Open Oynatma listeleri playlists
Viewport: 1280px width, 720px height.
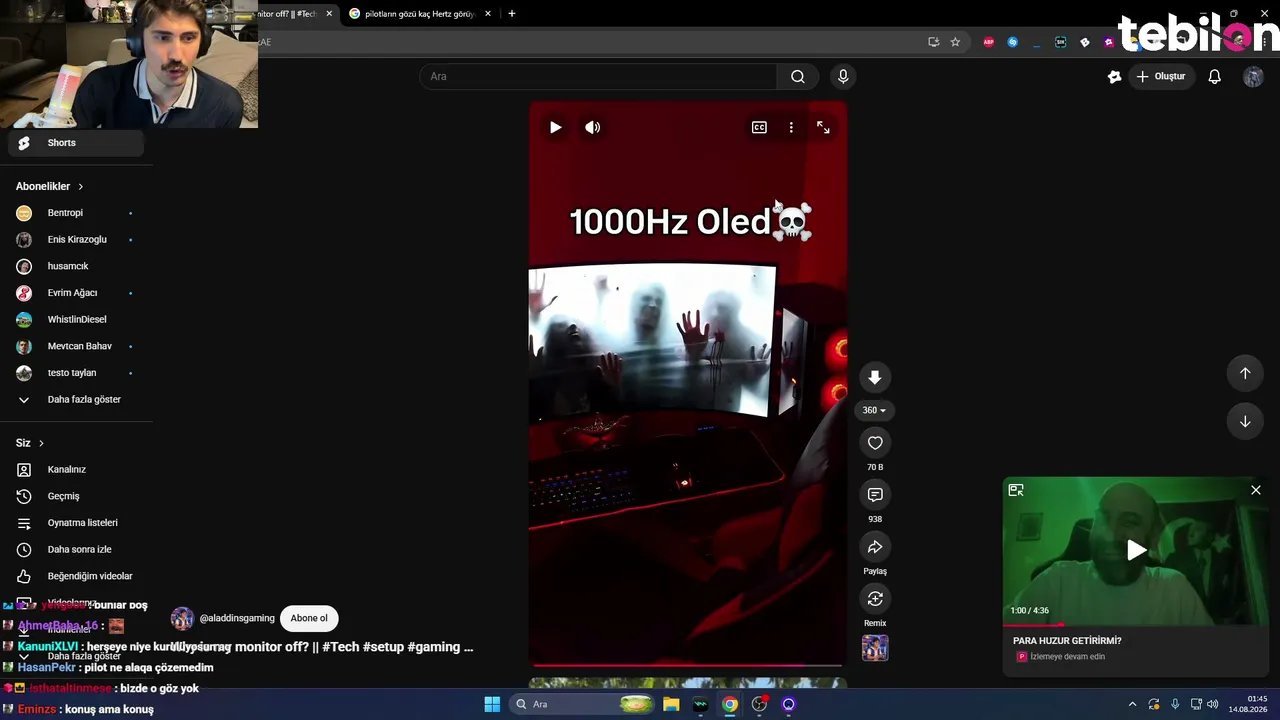(76, 523)
